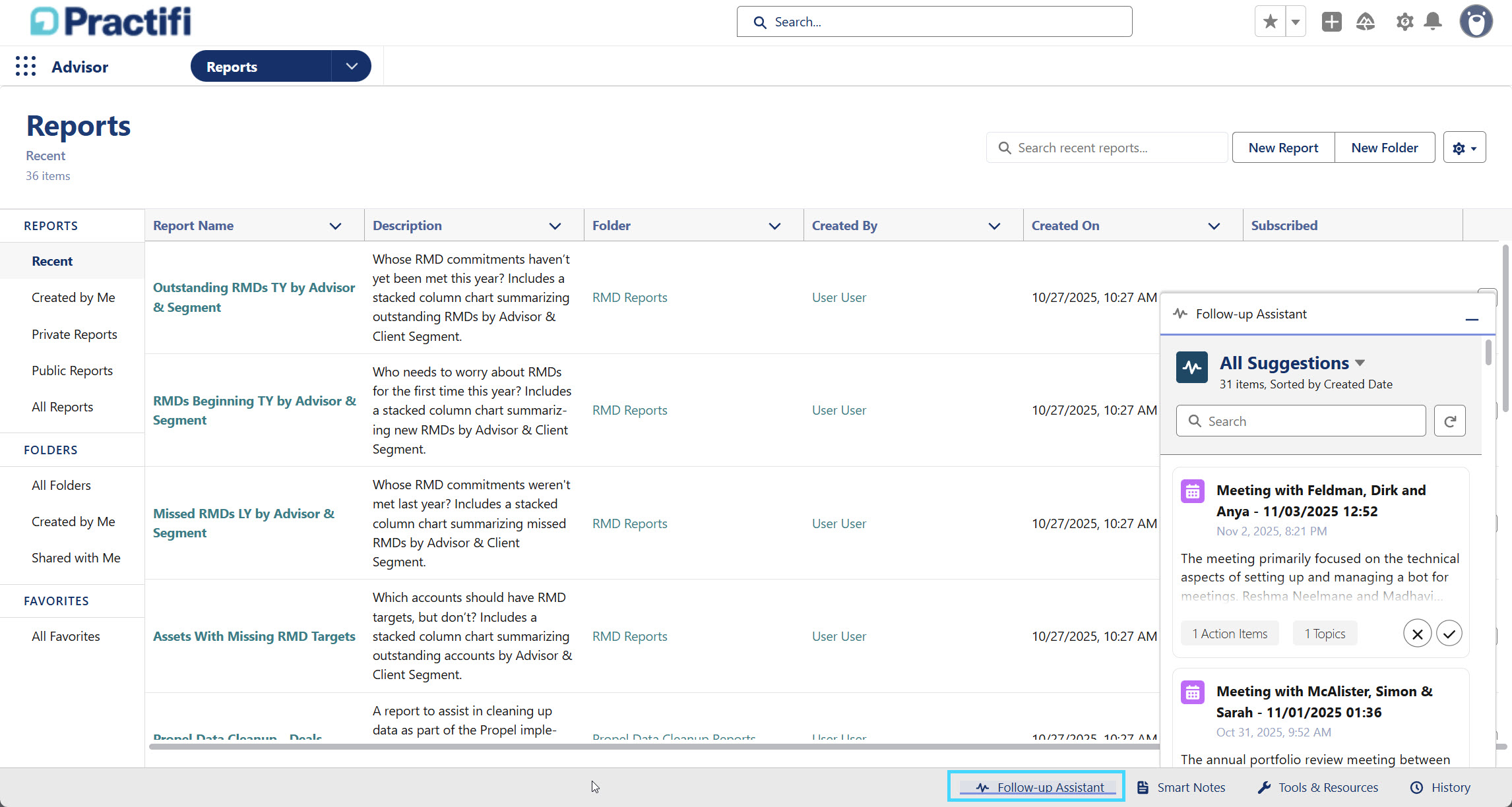Select Public Reports in sidebar
The height and width of the screenshot is (807, 1512).
click(73, 371)
